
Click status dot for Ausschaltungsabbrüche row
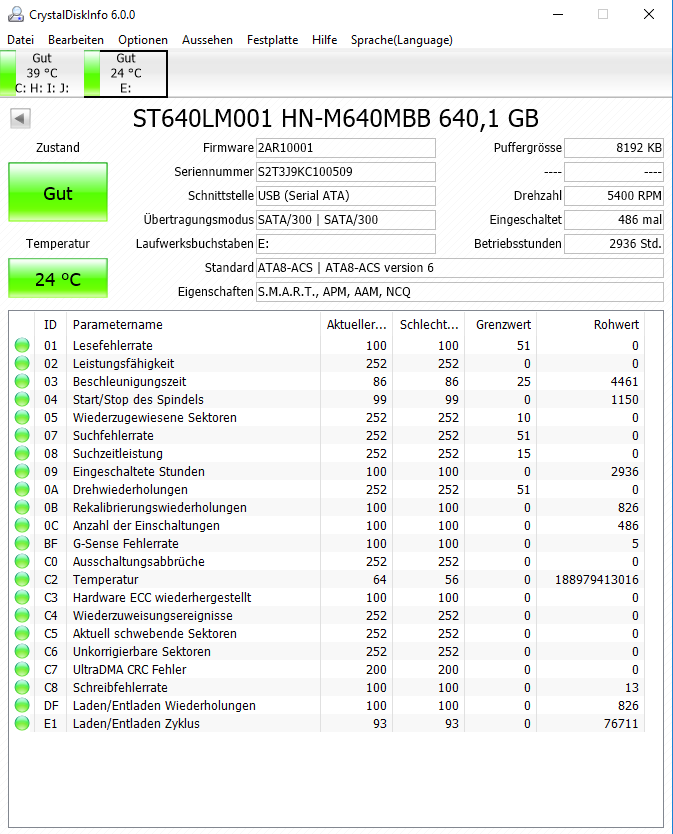click(x=22, y=562)
